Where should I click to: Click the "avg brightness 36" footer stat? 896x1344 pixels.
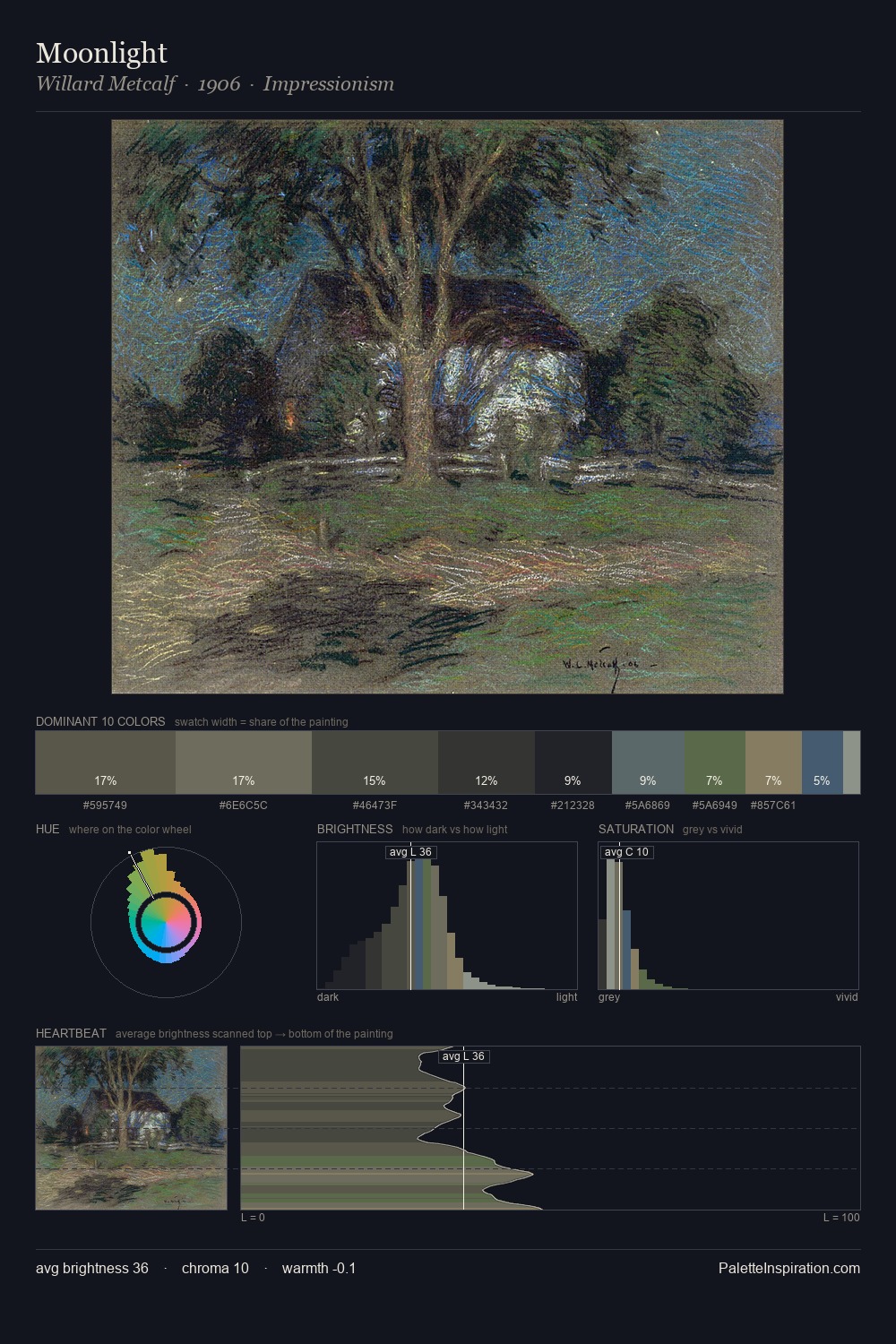tap(92, 1268)
